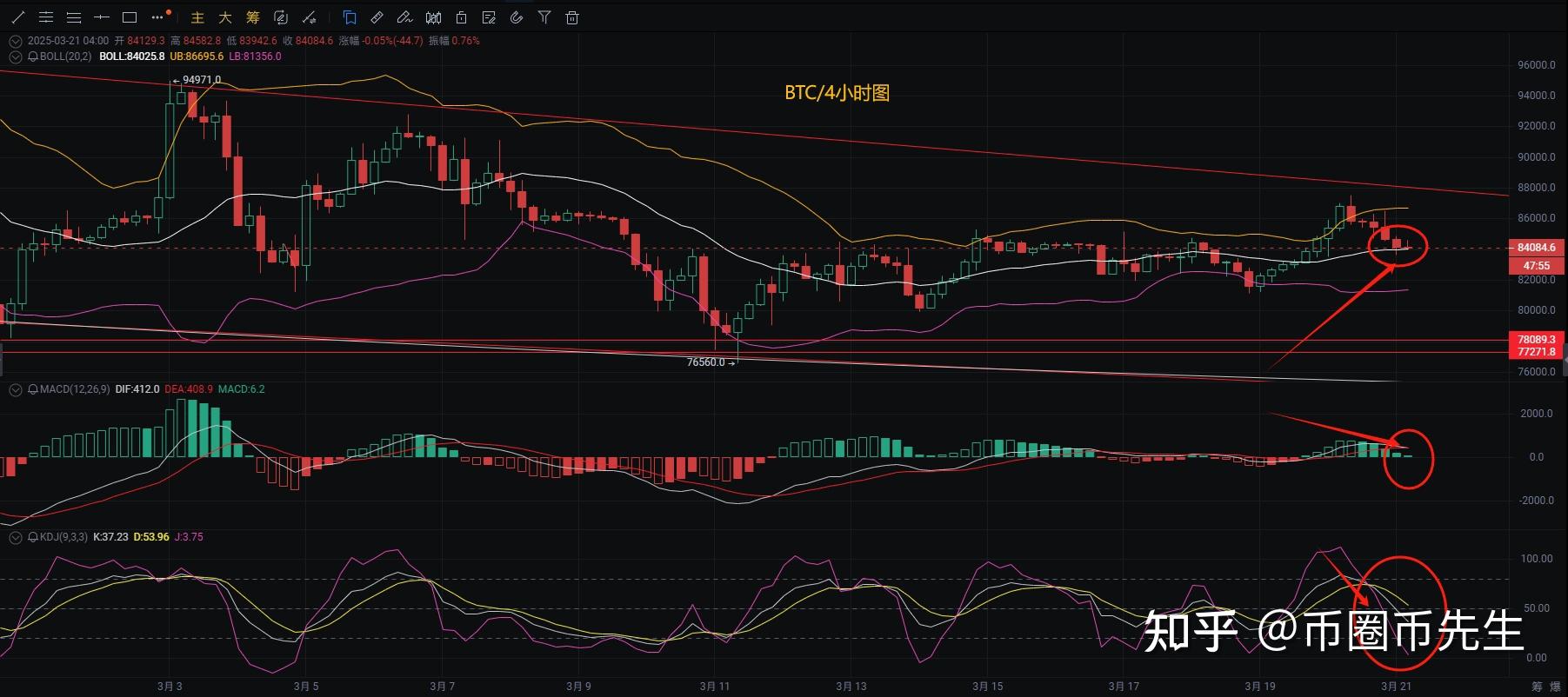This screenshot has width=1568, height=697.
Task: Click the BOLL:84025.8 middle band value
Action: click(x=132, y=56)
